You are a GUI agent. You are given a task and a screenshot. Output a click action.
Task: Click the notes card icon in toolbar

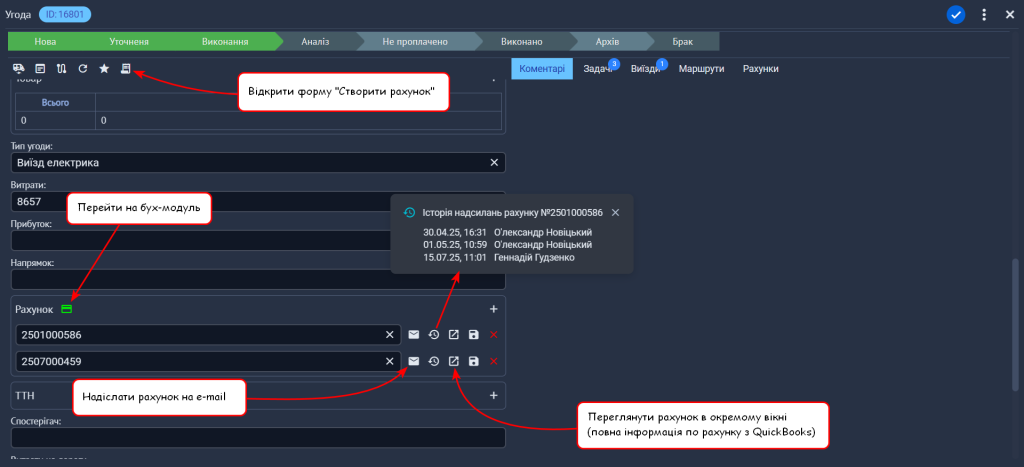40,69
